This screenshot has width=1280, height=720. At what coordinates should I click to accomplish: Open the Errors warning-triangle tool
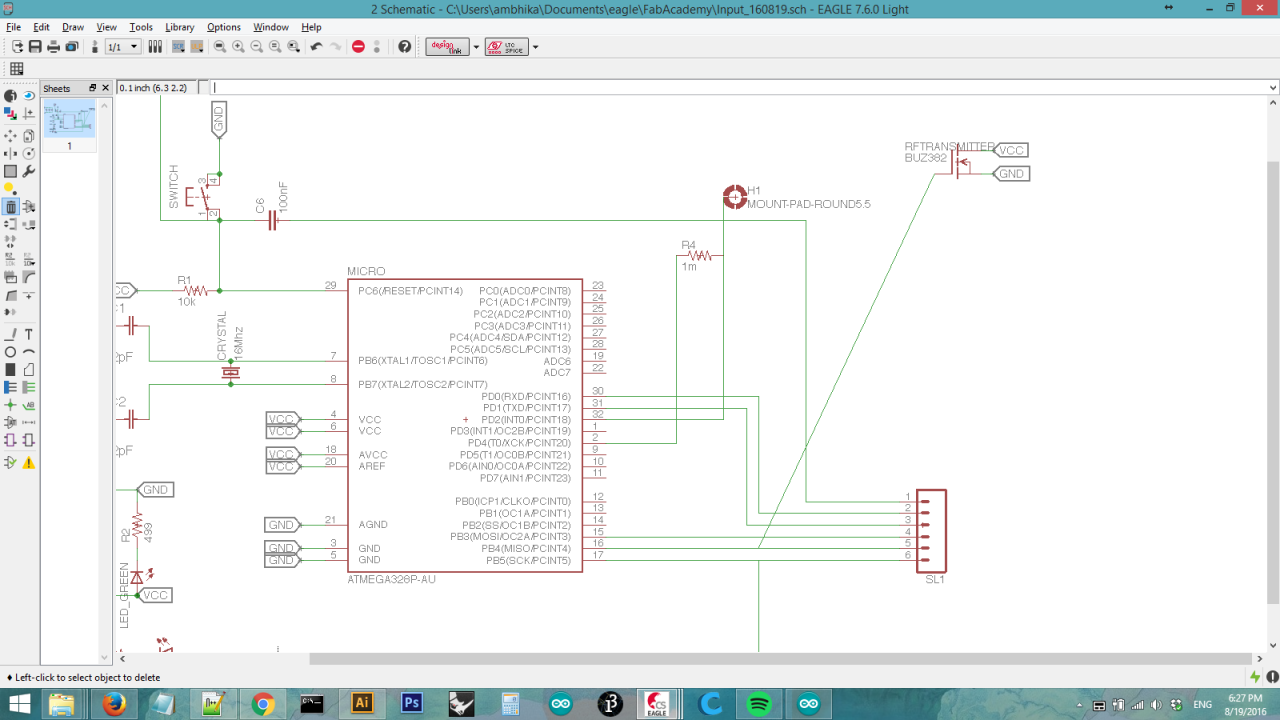tap(28, 463)
